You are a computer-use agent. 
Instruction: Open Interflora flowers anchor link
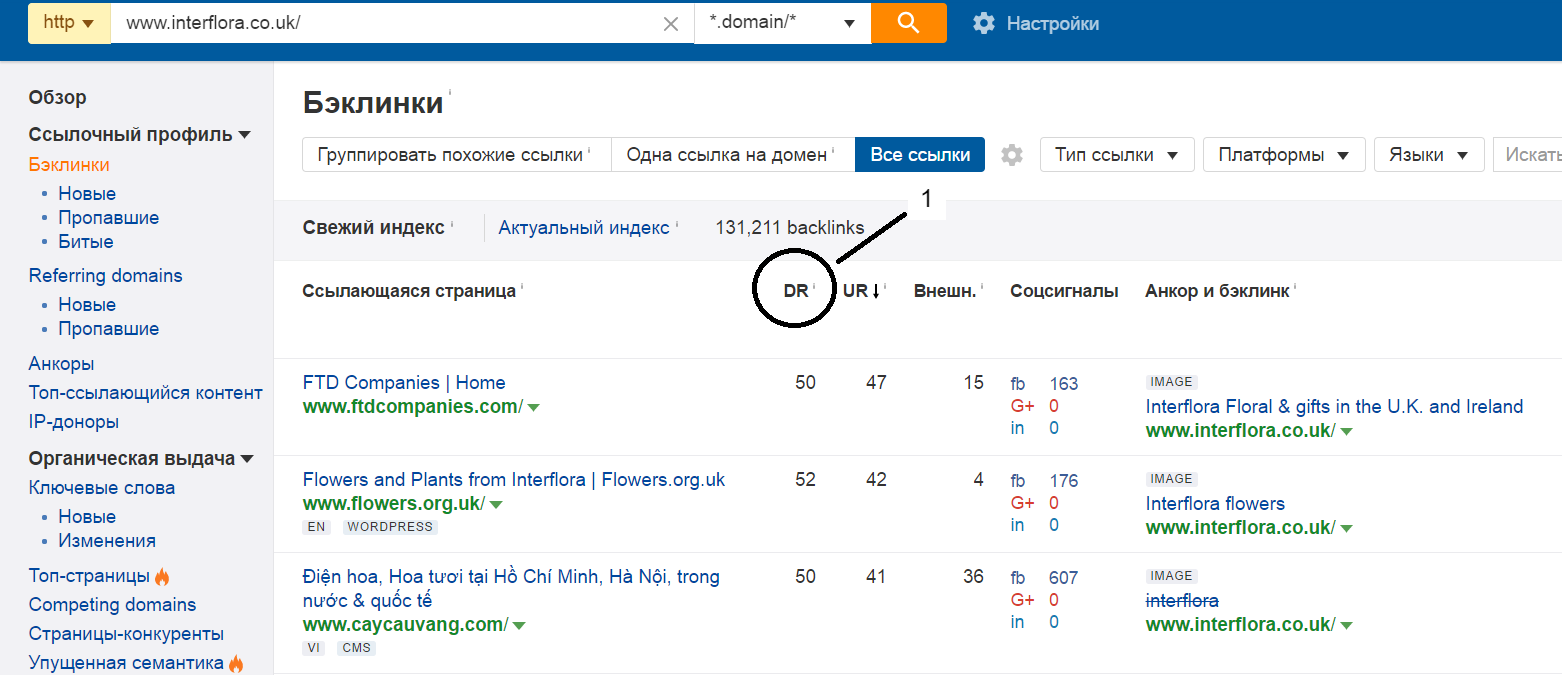coord(1215,504)
